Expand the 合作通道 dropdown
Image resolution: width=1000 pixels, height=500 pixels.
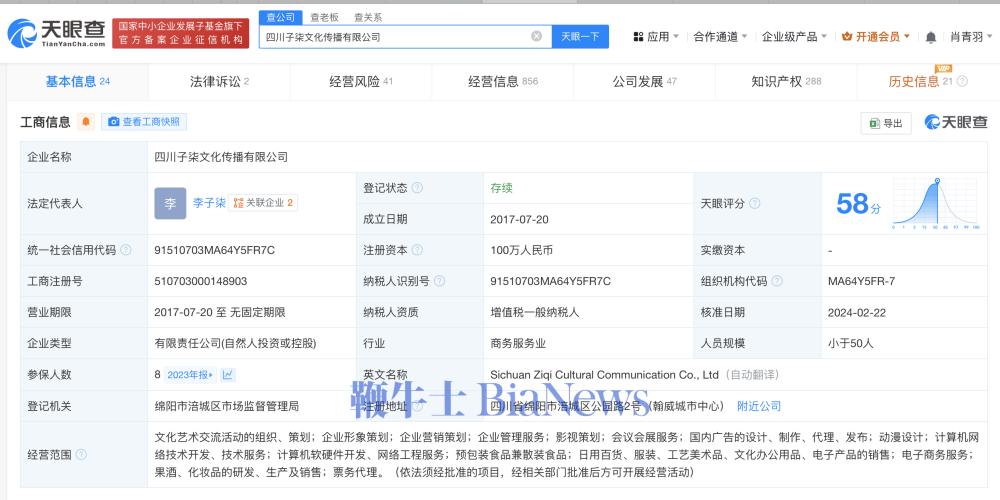point(720,37)
